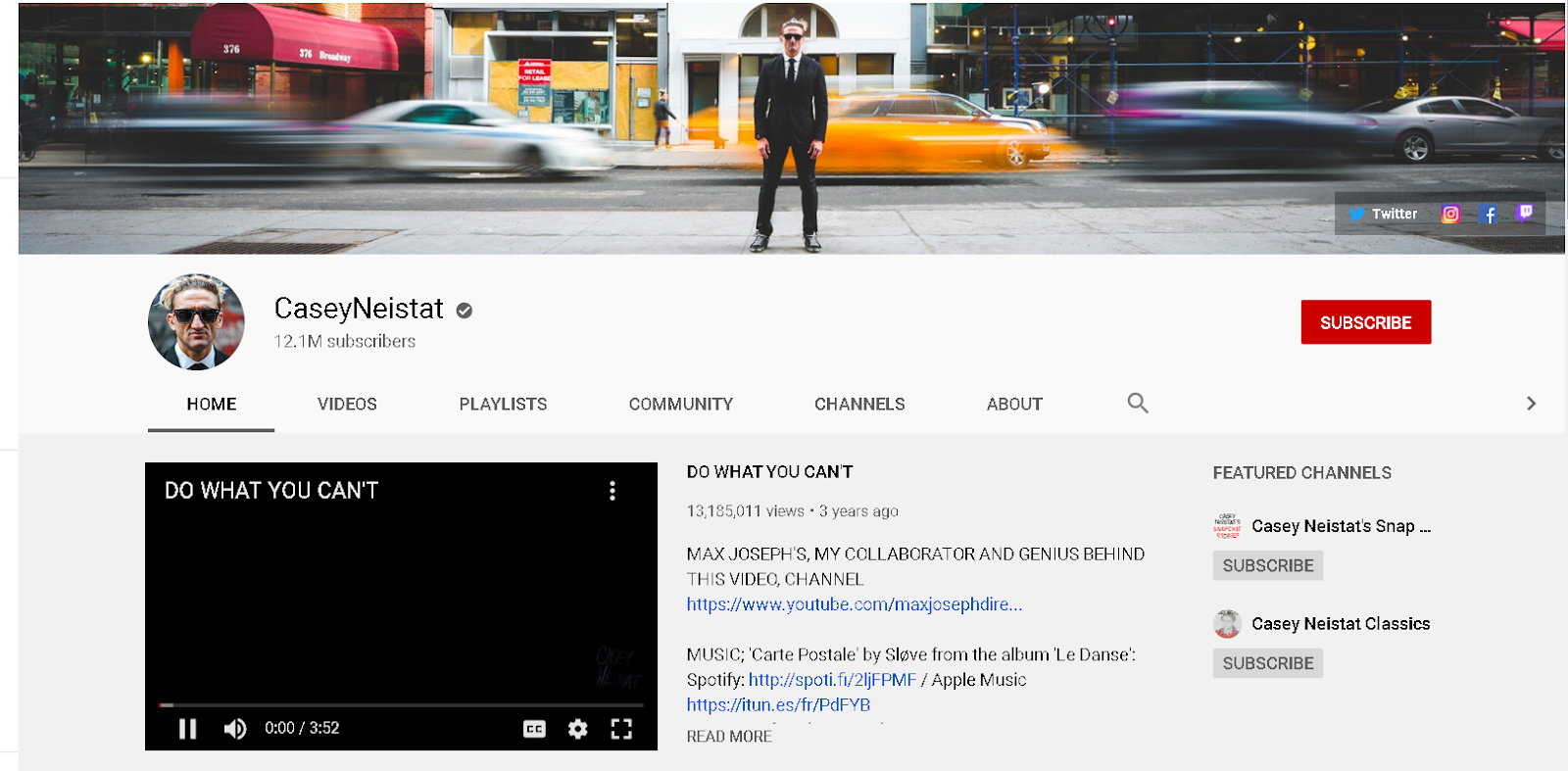This screenshot has height=771, width=1568.
Task: Open the Spotify spoti.fi link
Action: pos(832,680)
